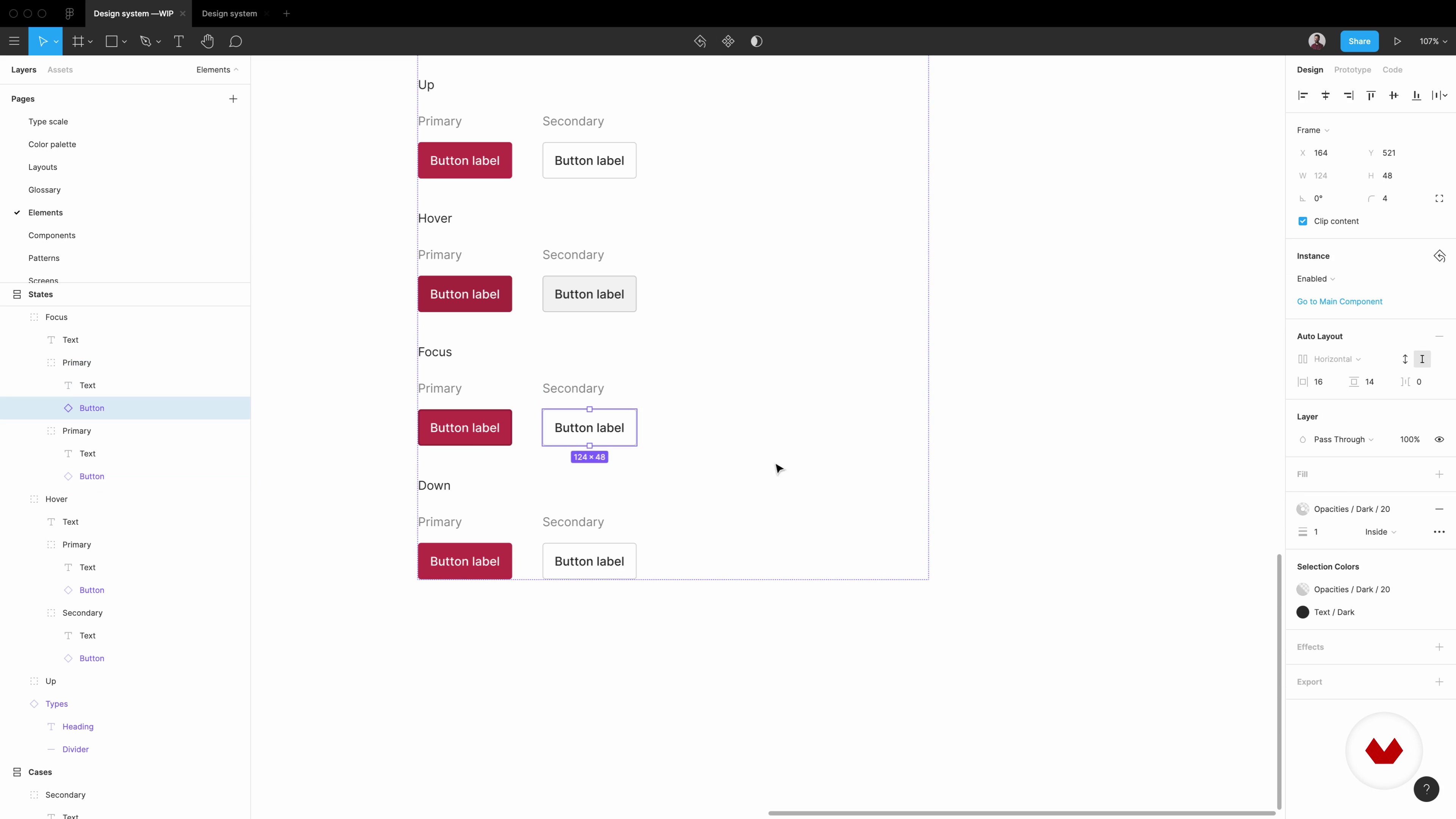Click Go to Main Component link
1456x819 pixels.
pos(1340,301)
